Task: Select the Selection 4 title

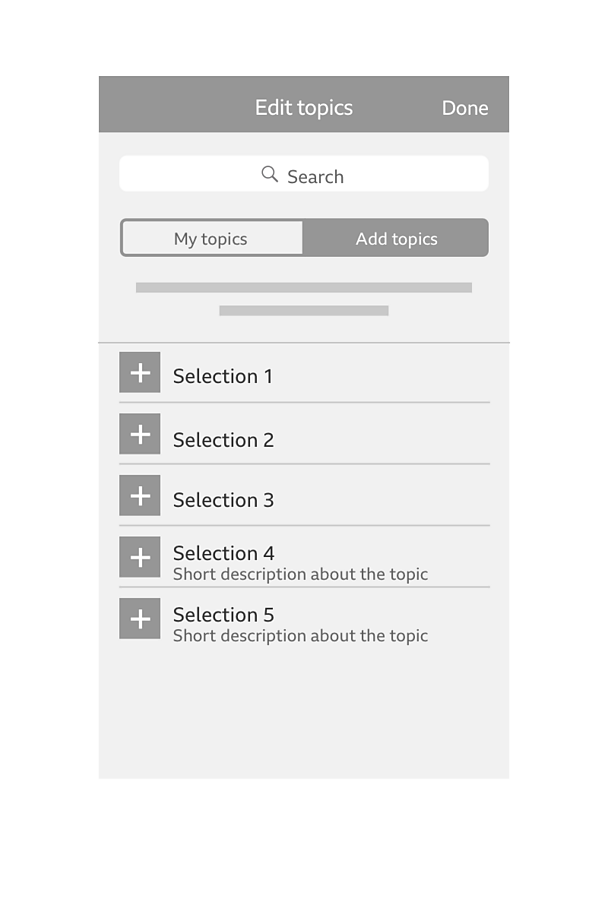Action: 223,553
